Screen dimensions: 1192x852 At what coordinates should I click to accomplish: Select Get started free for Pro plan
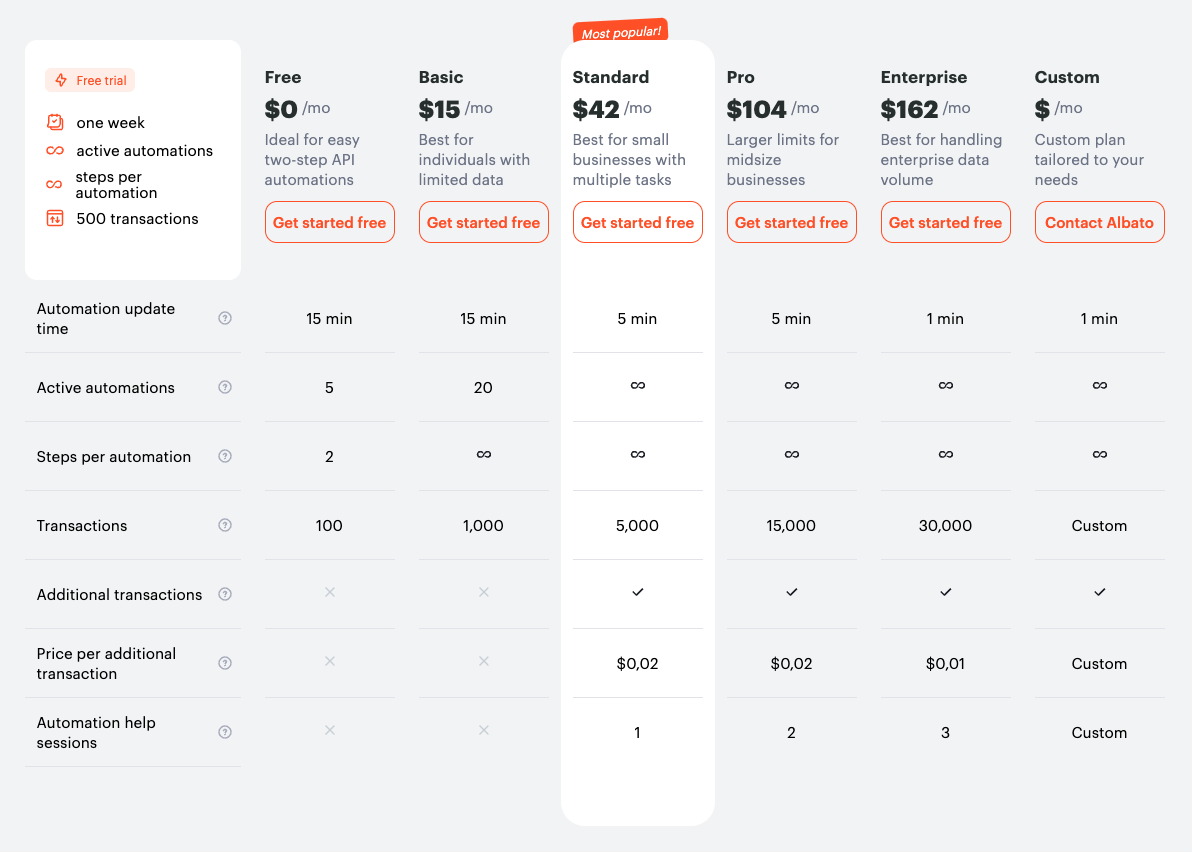(x=791, y=222)
